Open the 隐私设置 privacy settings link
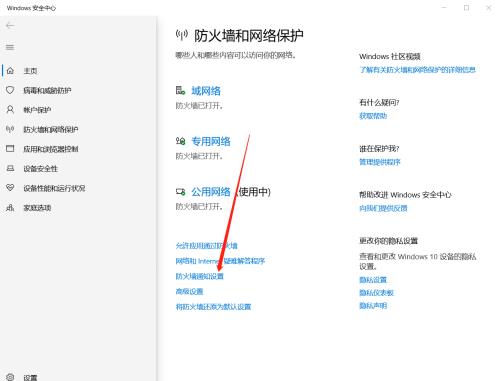The width and height of the screenshot is (500, 381). click(x=373, y=280)
